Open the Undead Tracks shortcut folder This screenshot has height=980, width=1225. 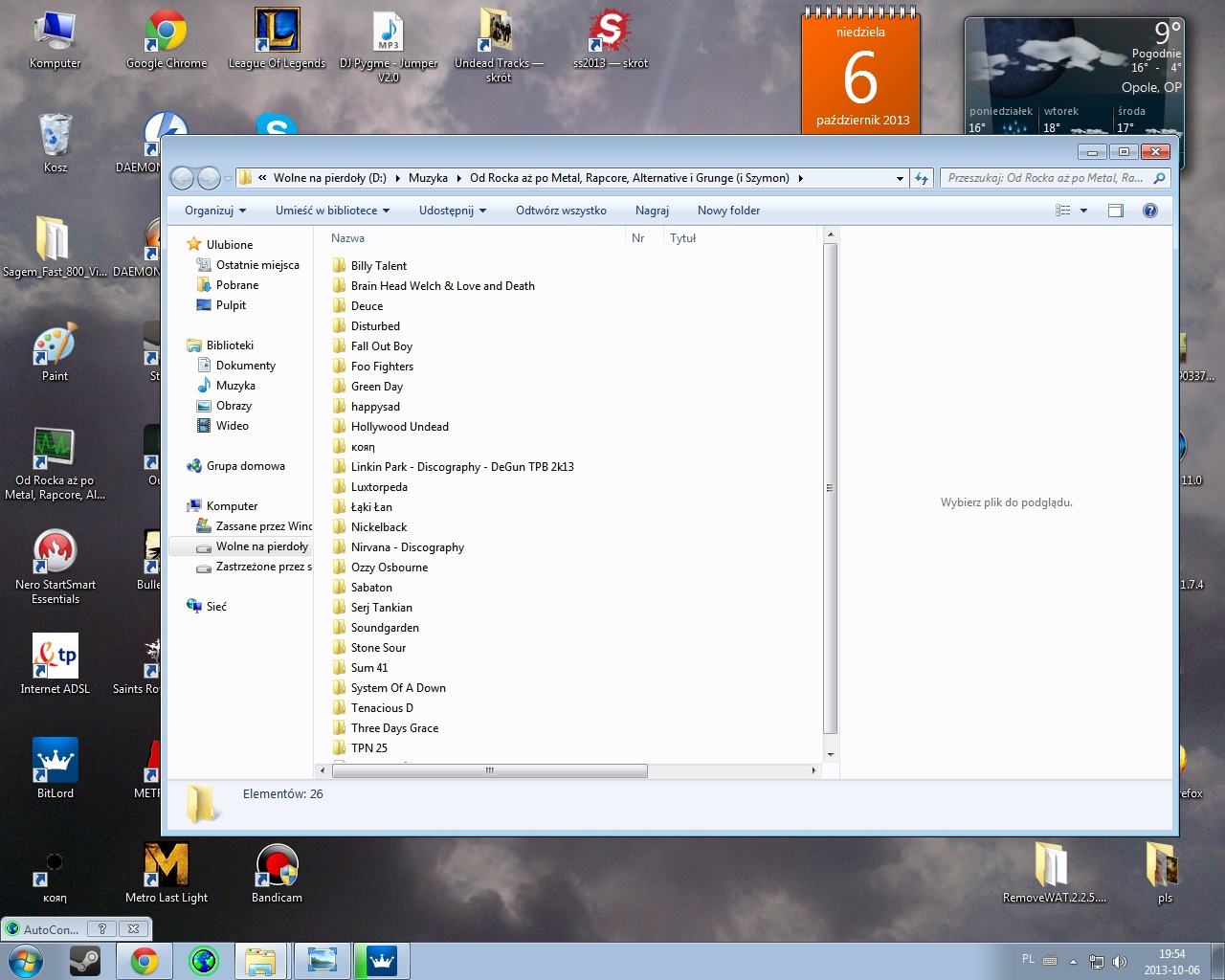(x=499, y=45)
